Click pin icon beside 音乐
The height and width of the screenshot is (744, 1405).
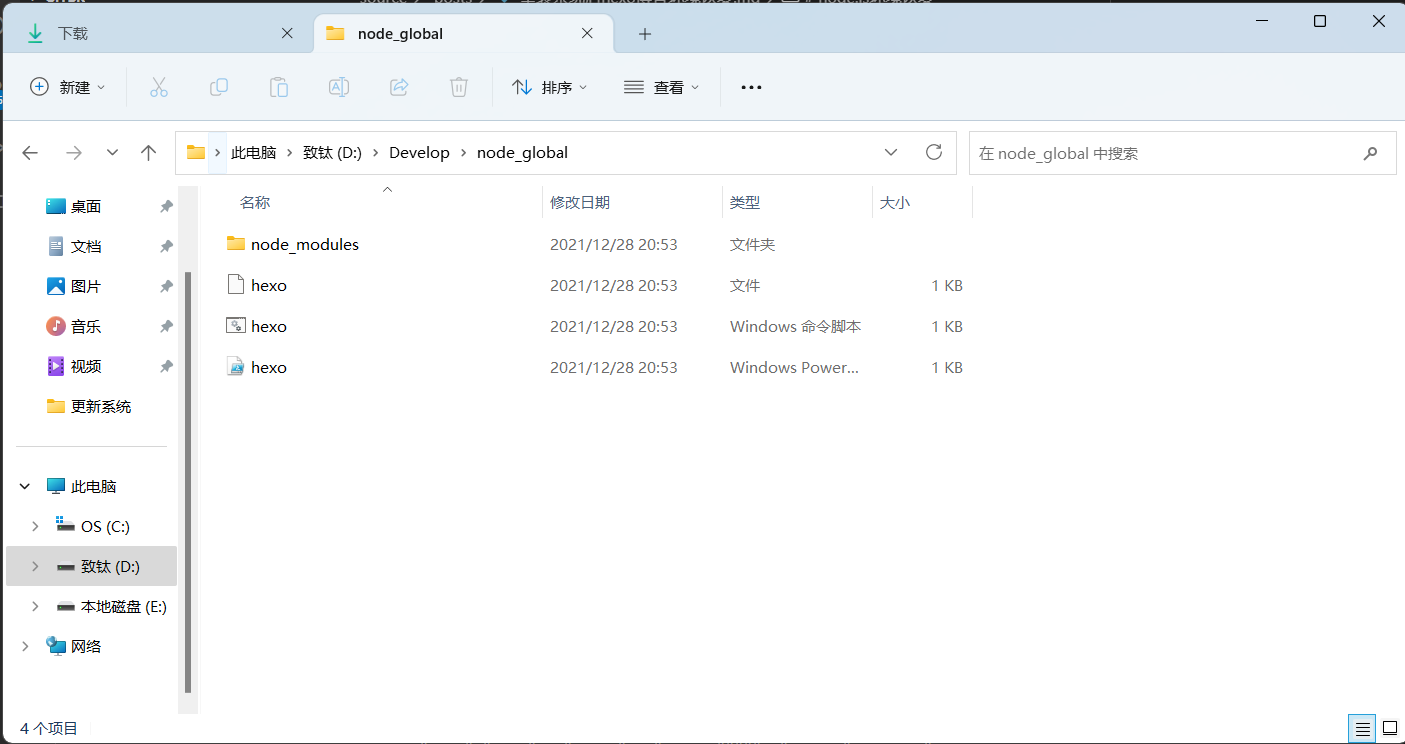point(166,326)
